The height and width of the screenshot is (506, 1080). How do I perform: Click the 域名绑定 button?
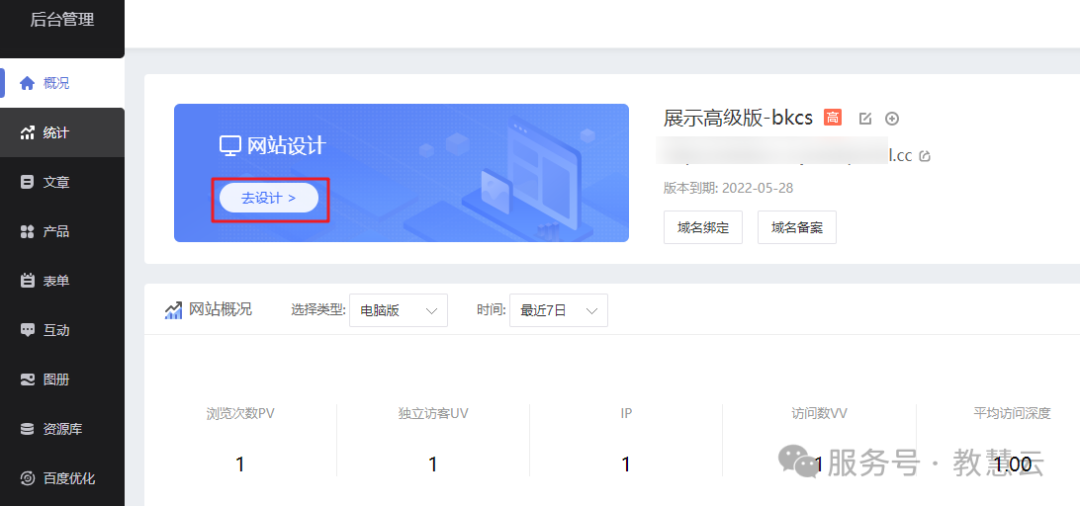703,227
